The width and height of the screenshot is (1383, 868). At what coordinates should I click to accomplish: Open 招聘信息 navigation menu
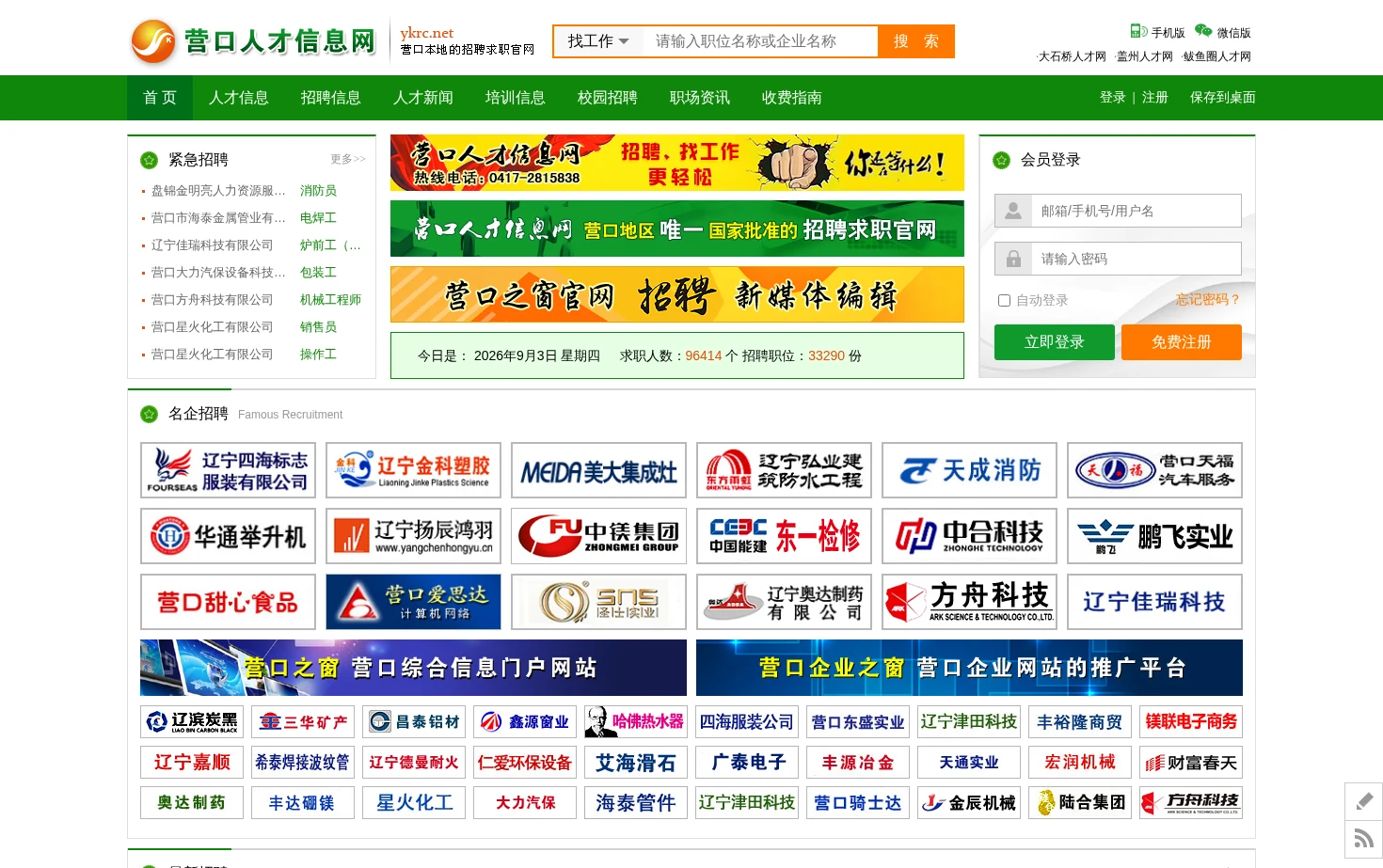(331, 98)
